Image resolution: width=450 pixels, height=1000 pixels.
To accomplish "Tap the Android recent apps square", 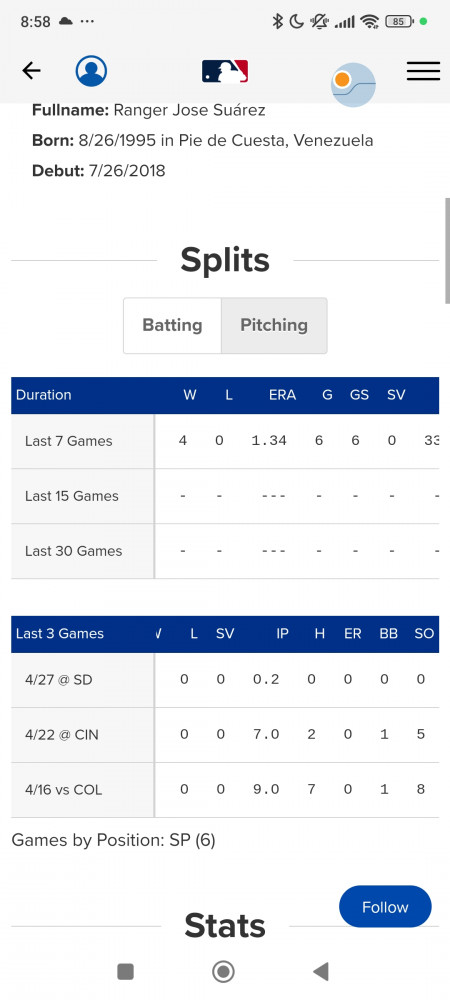I will (x=126, y=971).
